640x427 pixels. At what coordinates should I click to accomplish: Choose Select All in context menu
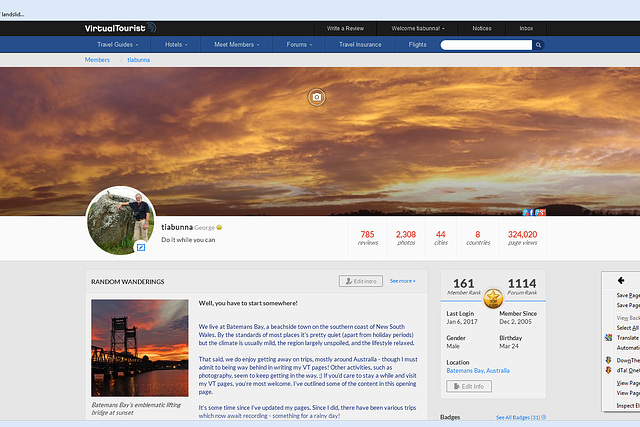[x=628, y=328]
